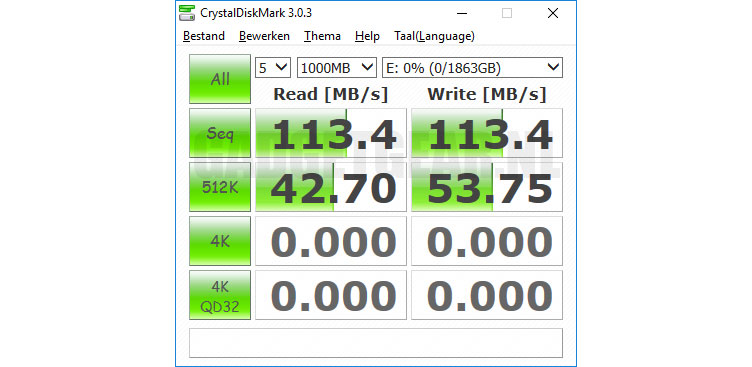This screenshot has width=752, height=367.
Task: Click 4K QD32 write result 0.000
Action: (487, 295)
